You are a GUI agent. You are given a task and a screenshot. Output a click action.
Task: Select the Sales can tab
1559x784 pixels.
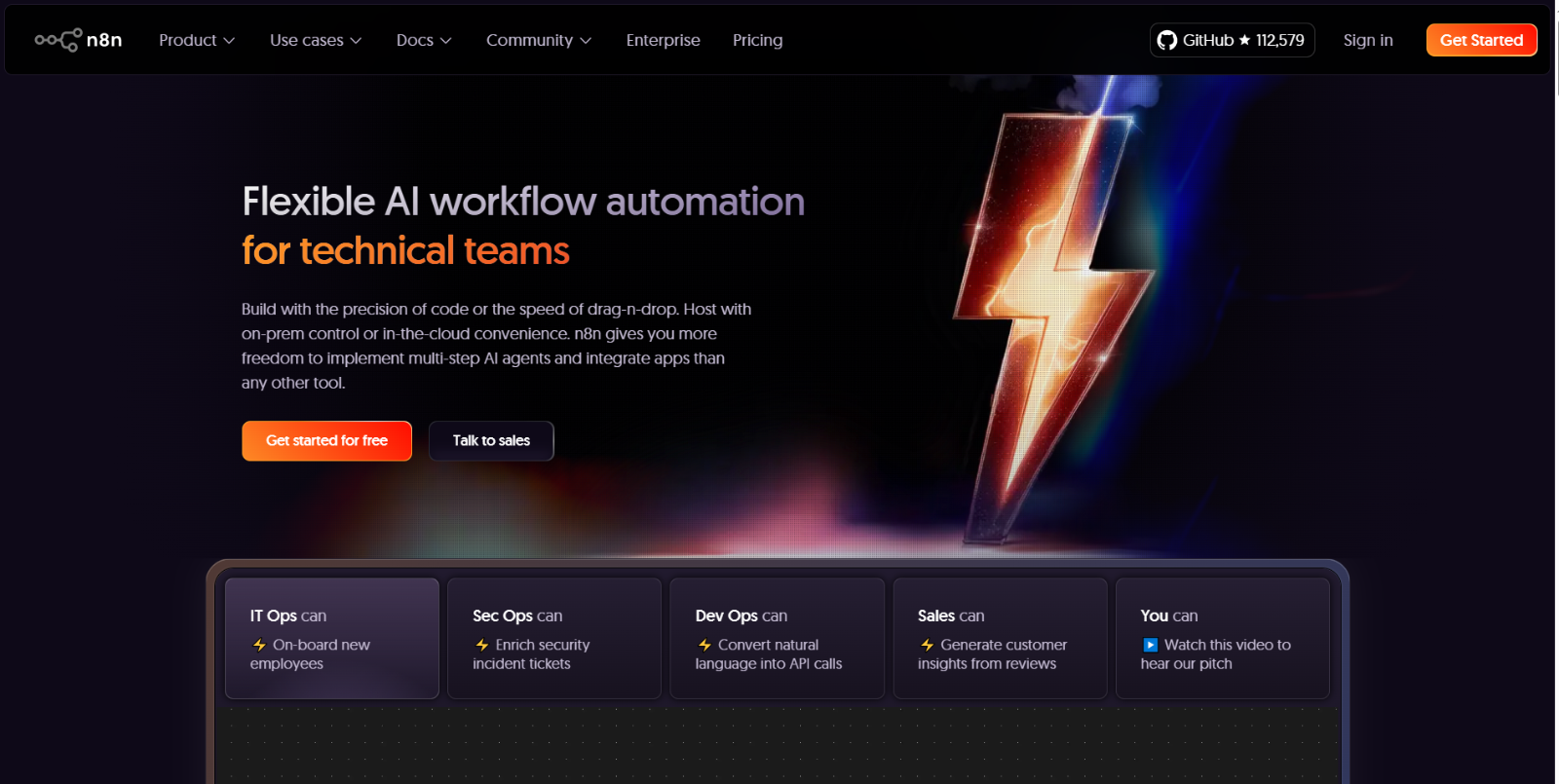click(1000, 638)
